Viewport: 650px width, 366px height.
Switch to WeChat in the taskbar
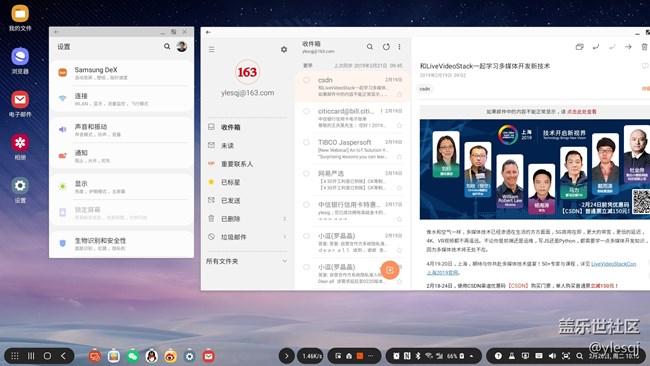(133, 356)
